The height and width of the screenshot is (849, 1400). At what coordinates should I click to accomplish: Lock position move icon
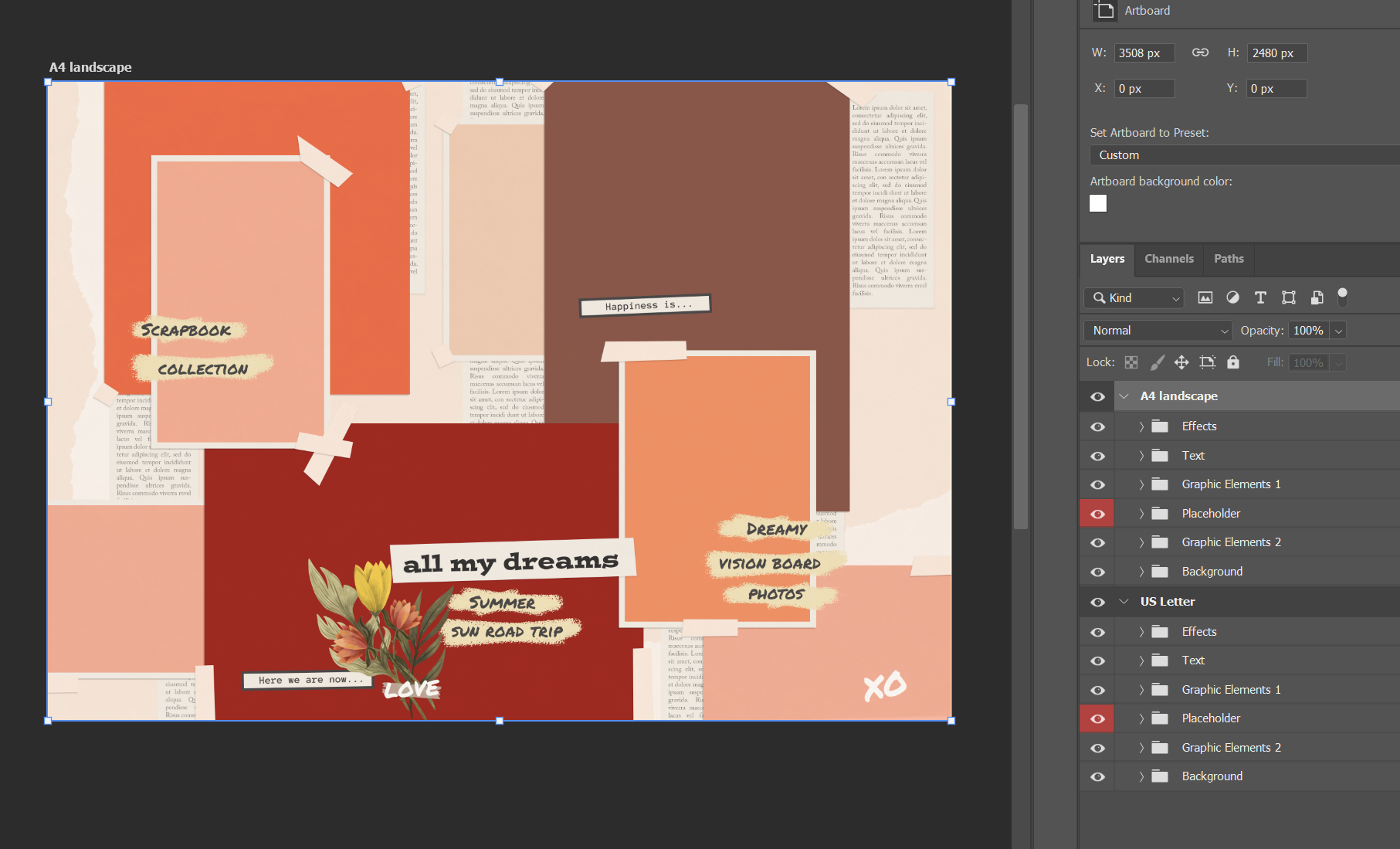click(x=1181, y=362)
